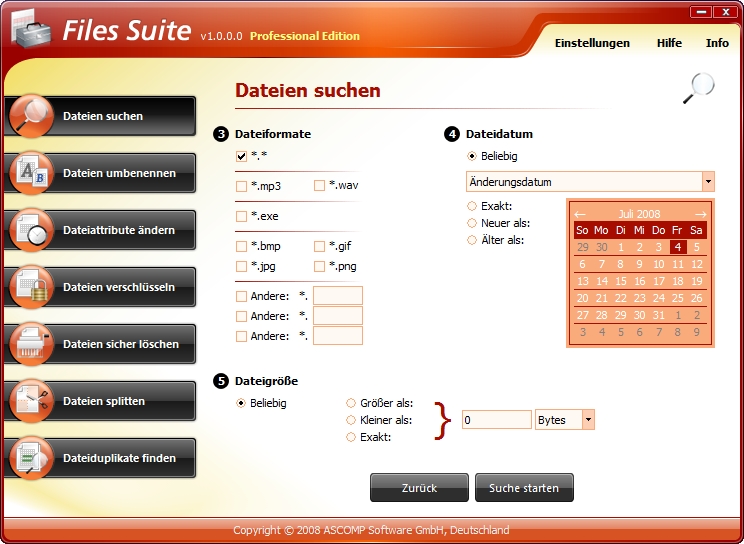
Task: Open the Hilfe menu
Action: (669, 43)
